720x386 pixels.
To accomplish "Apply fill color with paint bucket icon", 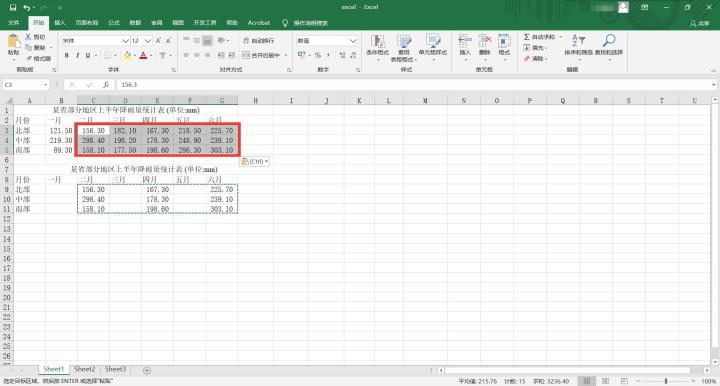I will (x=128, y=56).
